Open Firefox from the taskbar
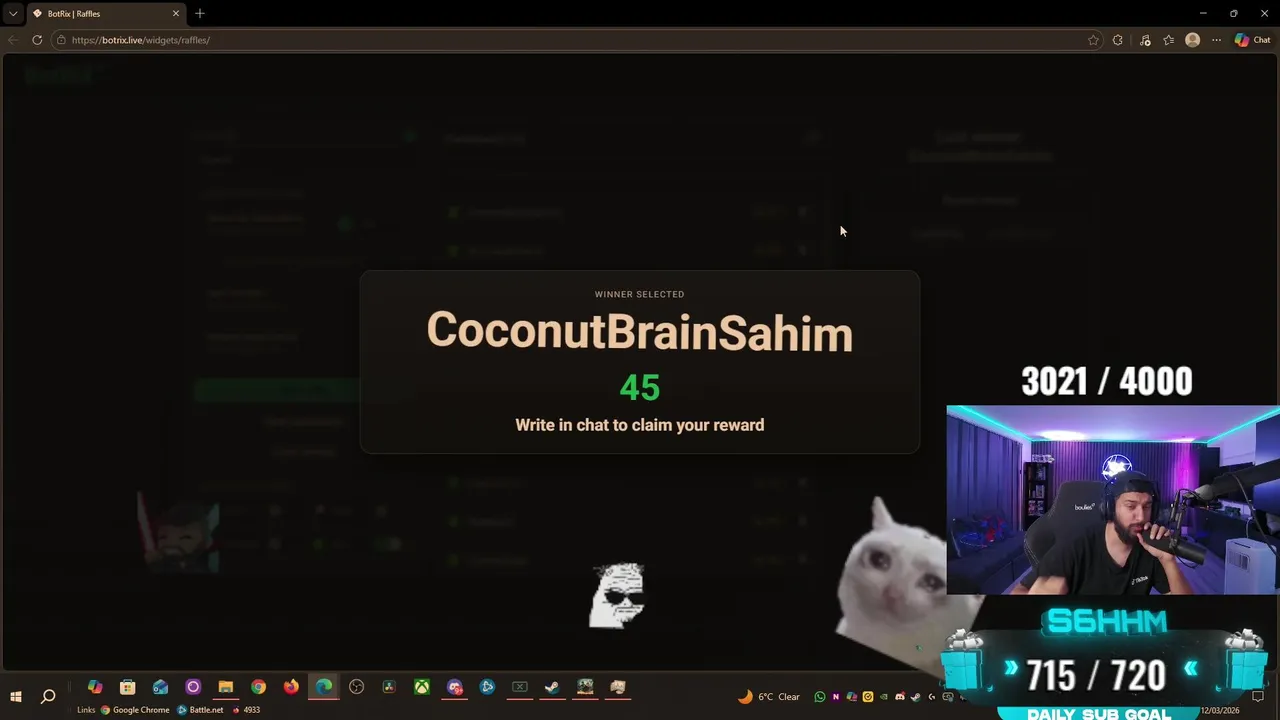 point(291,687)
